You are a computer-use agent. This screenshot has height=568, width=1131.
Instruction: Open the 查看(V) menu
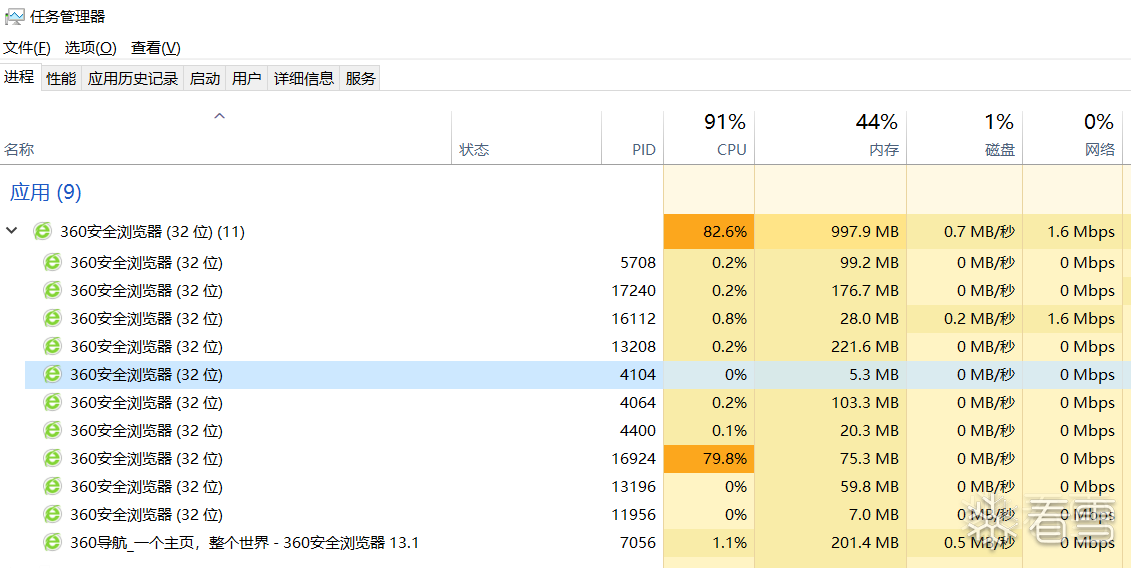156,48
